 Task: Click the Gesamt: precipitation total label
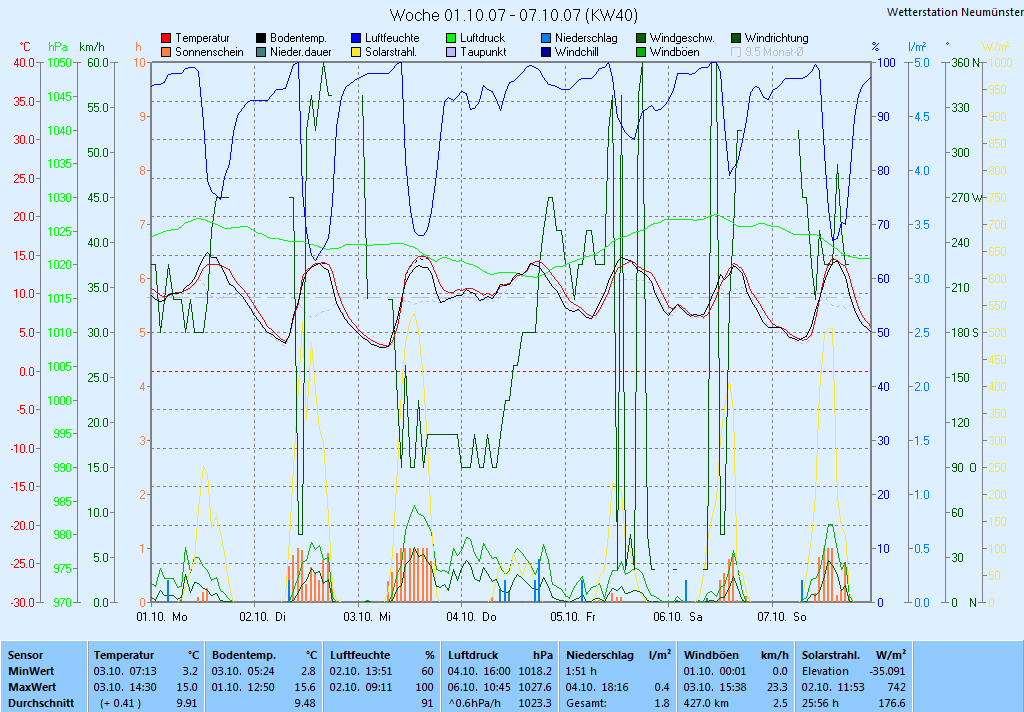click(587, 704)
